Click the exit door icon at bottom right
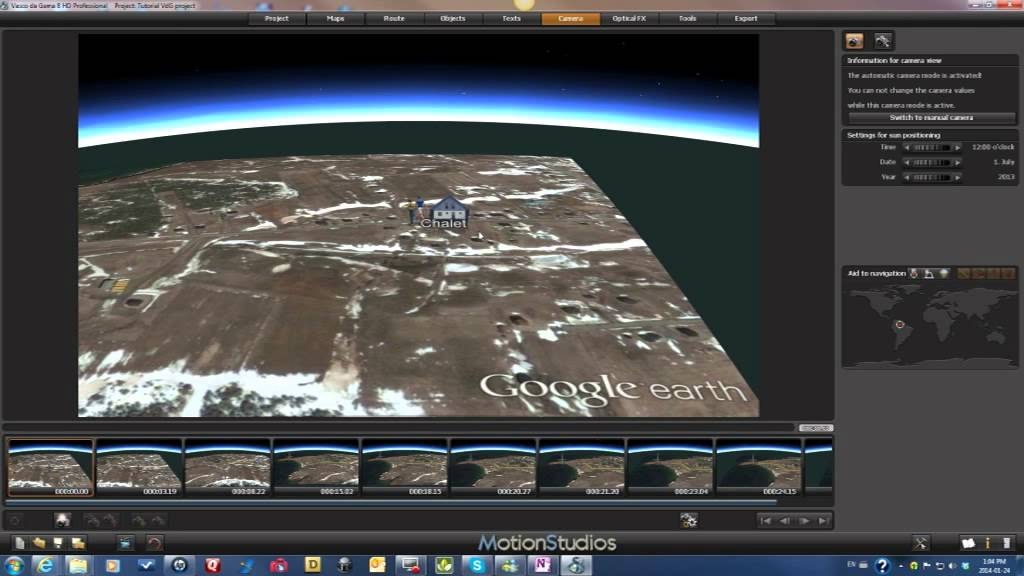 tap(1006, 543)
